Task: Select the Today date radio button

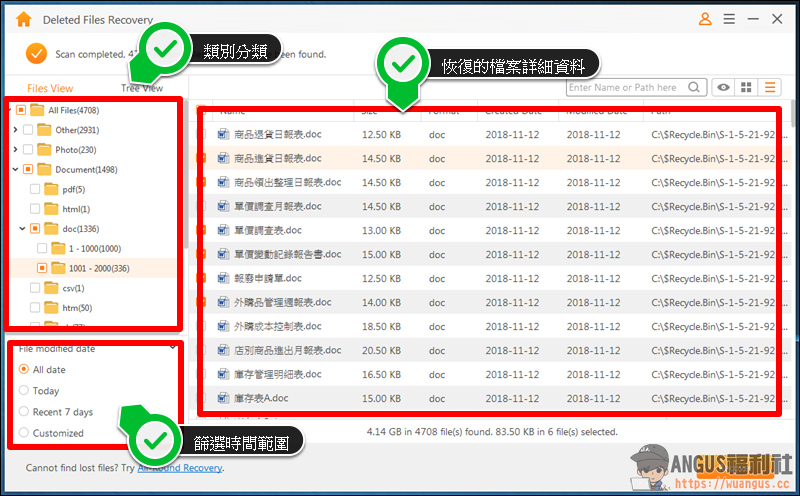Action: pyautogui.click(x=23, y=390)
